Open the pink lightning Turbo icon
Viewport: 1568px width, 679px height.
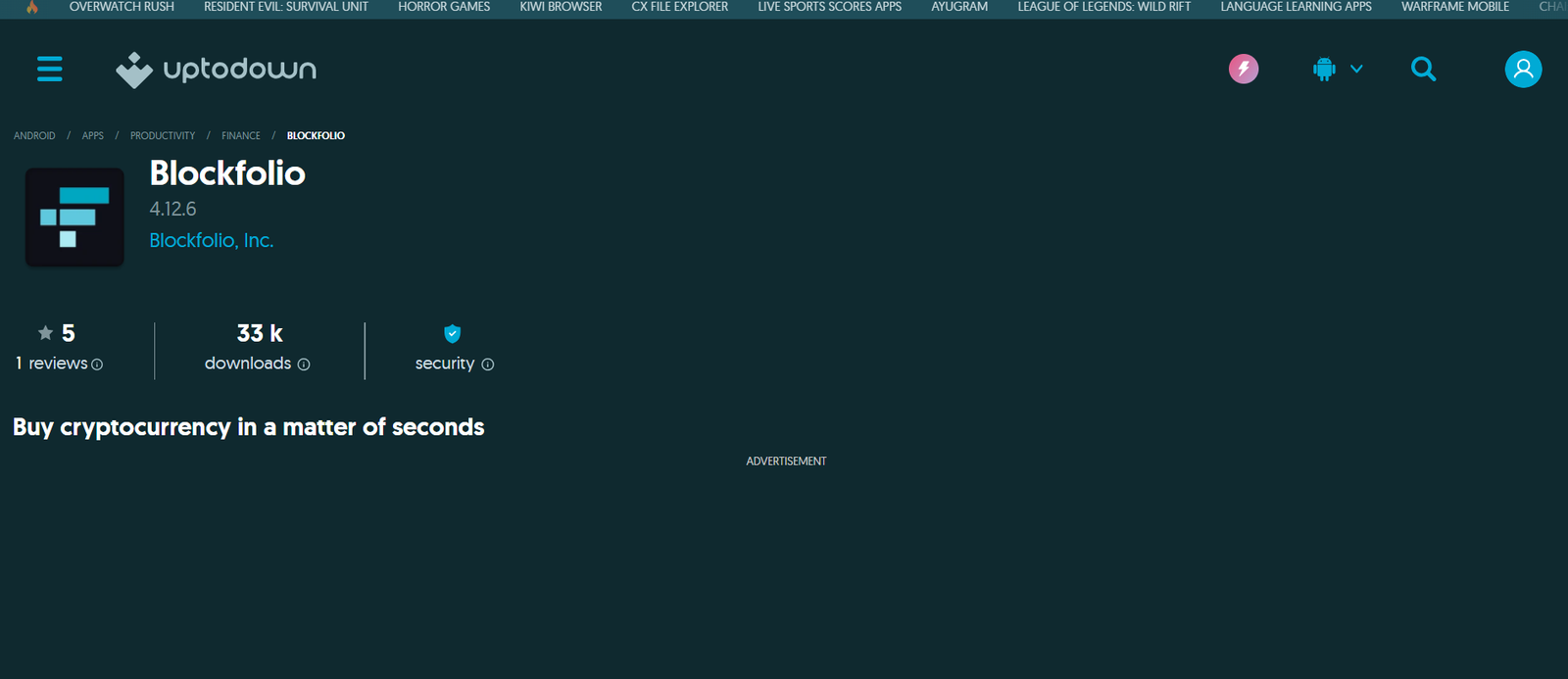(x=1244, y=69)
